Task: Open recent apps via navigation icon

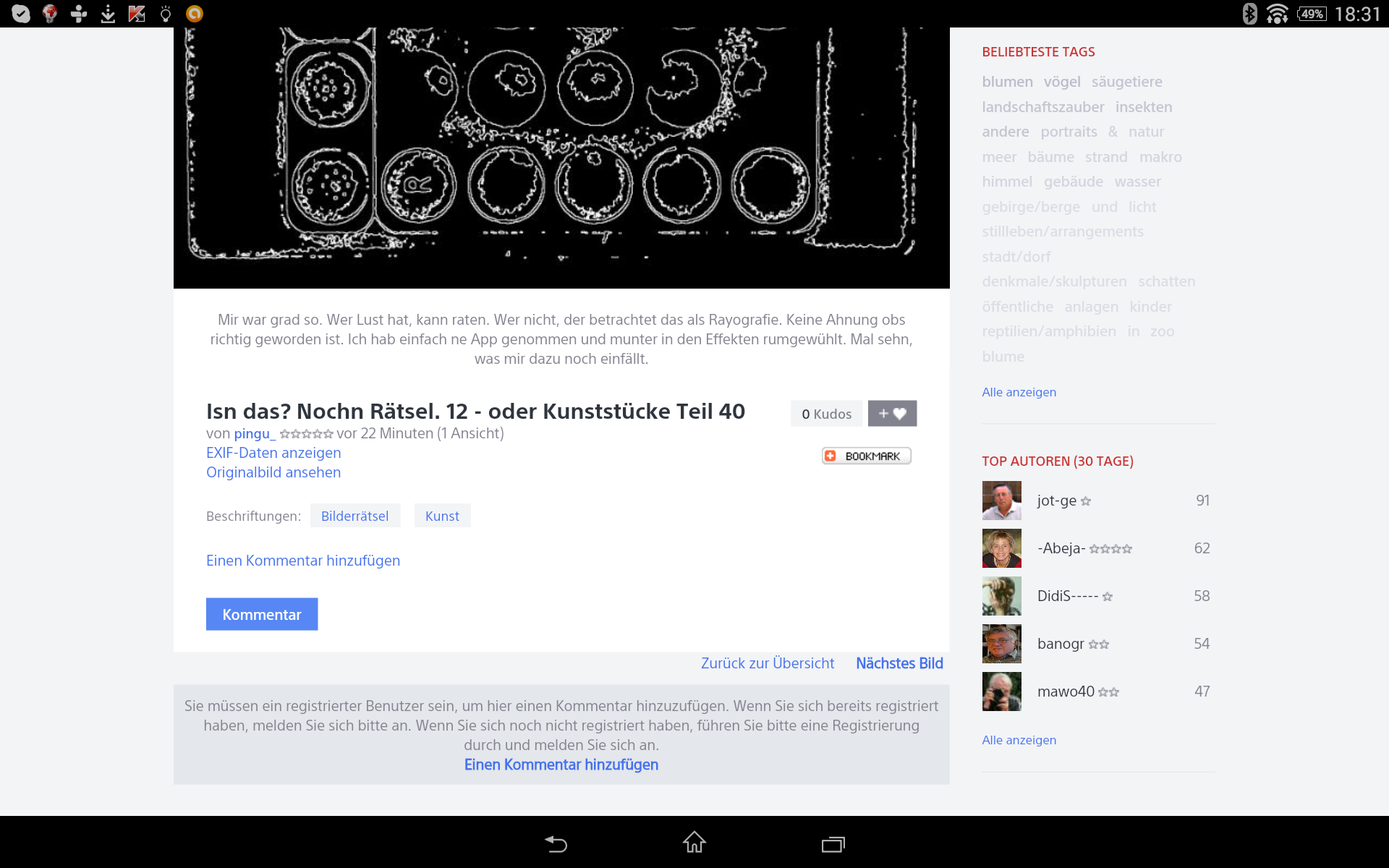Action: pyautogui.click(x=833, y=843)
